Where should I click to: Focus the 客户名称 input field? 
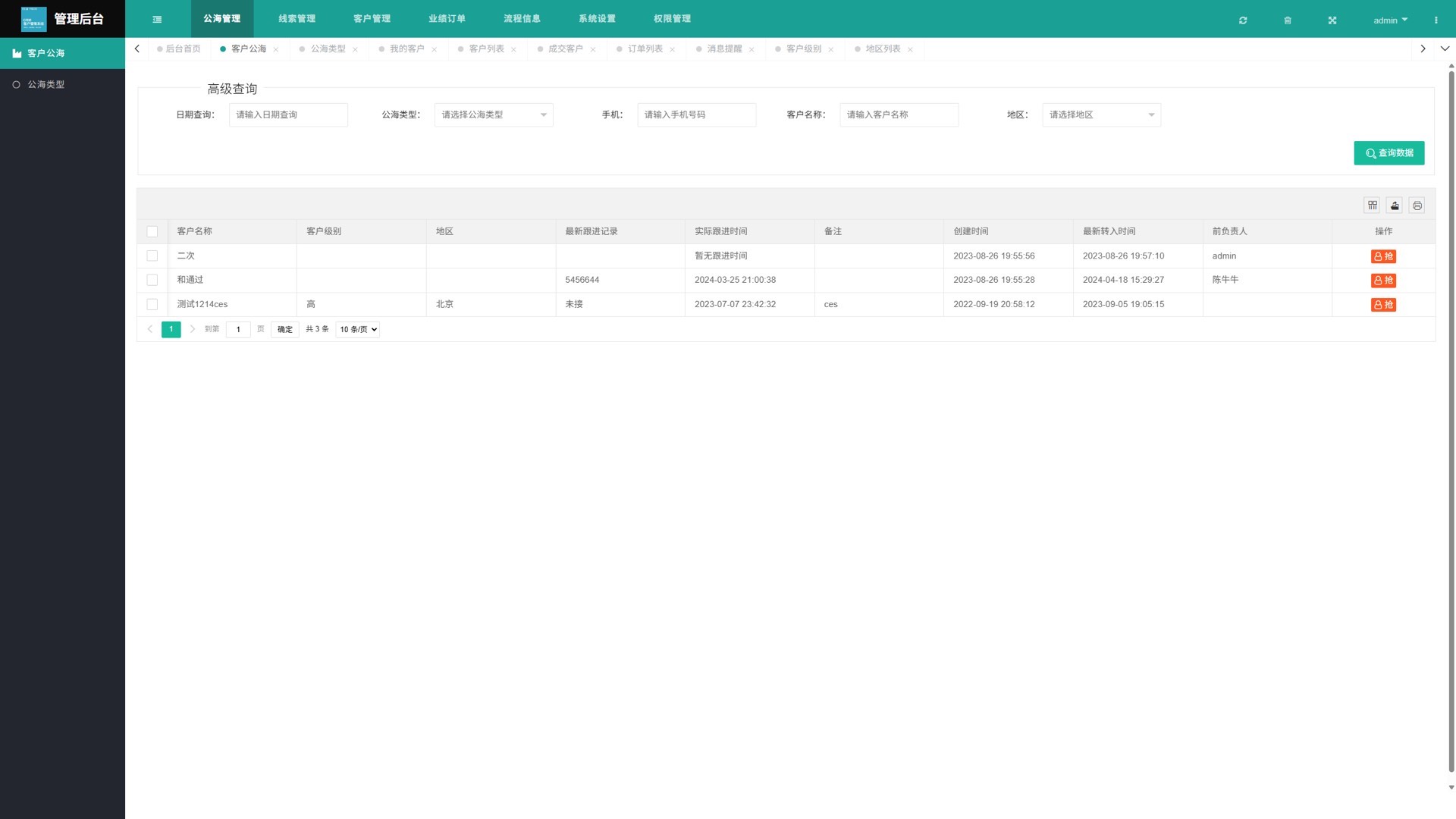tap(899, 115)
